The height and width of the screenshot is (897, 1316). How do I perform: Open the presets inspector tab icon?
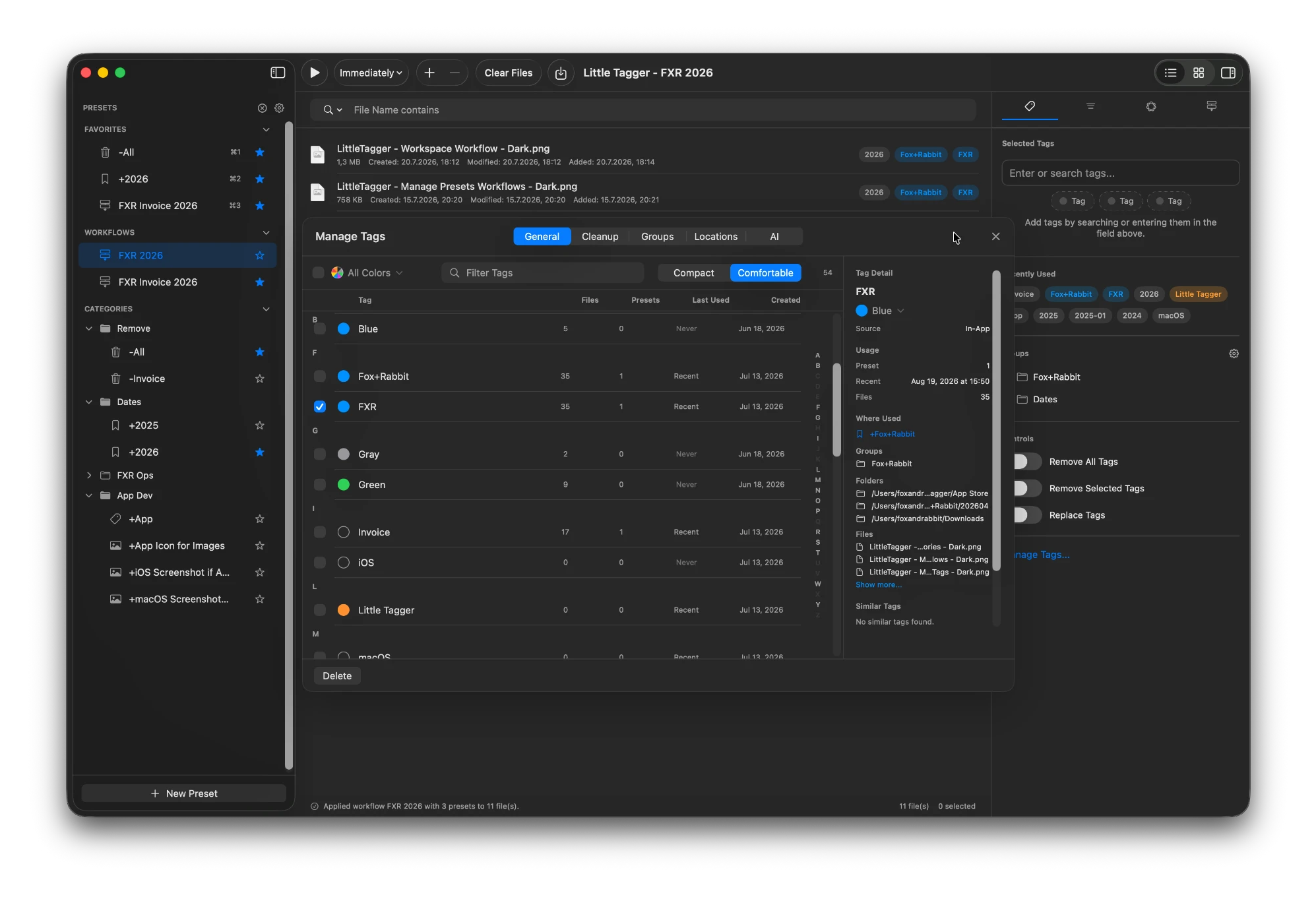point(1212,106)
